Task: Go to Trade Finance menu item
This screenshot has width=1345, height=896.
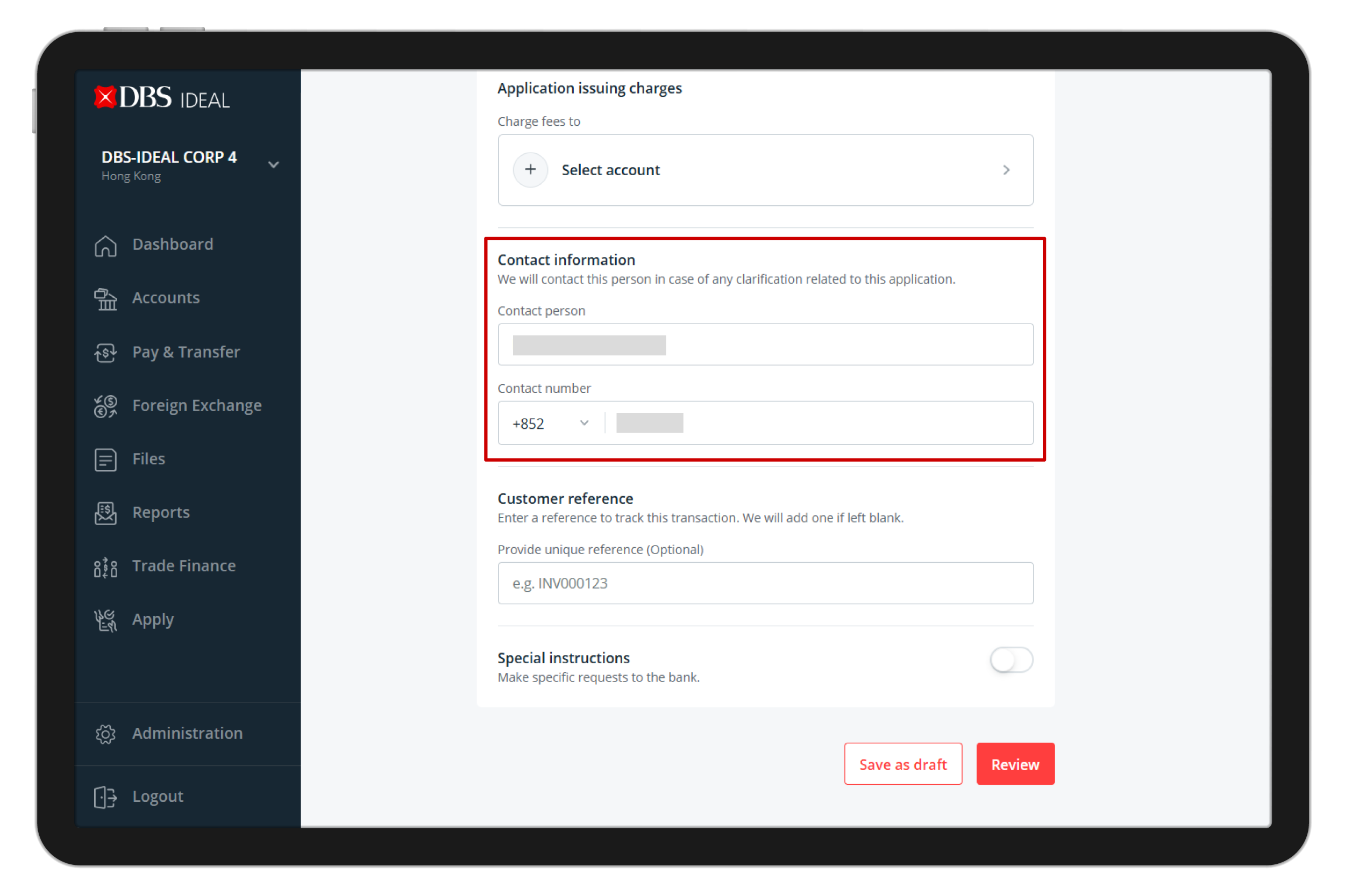Action: (x=183, y=567)
